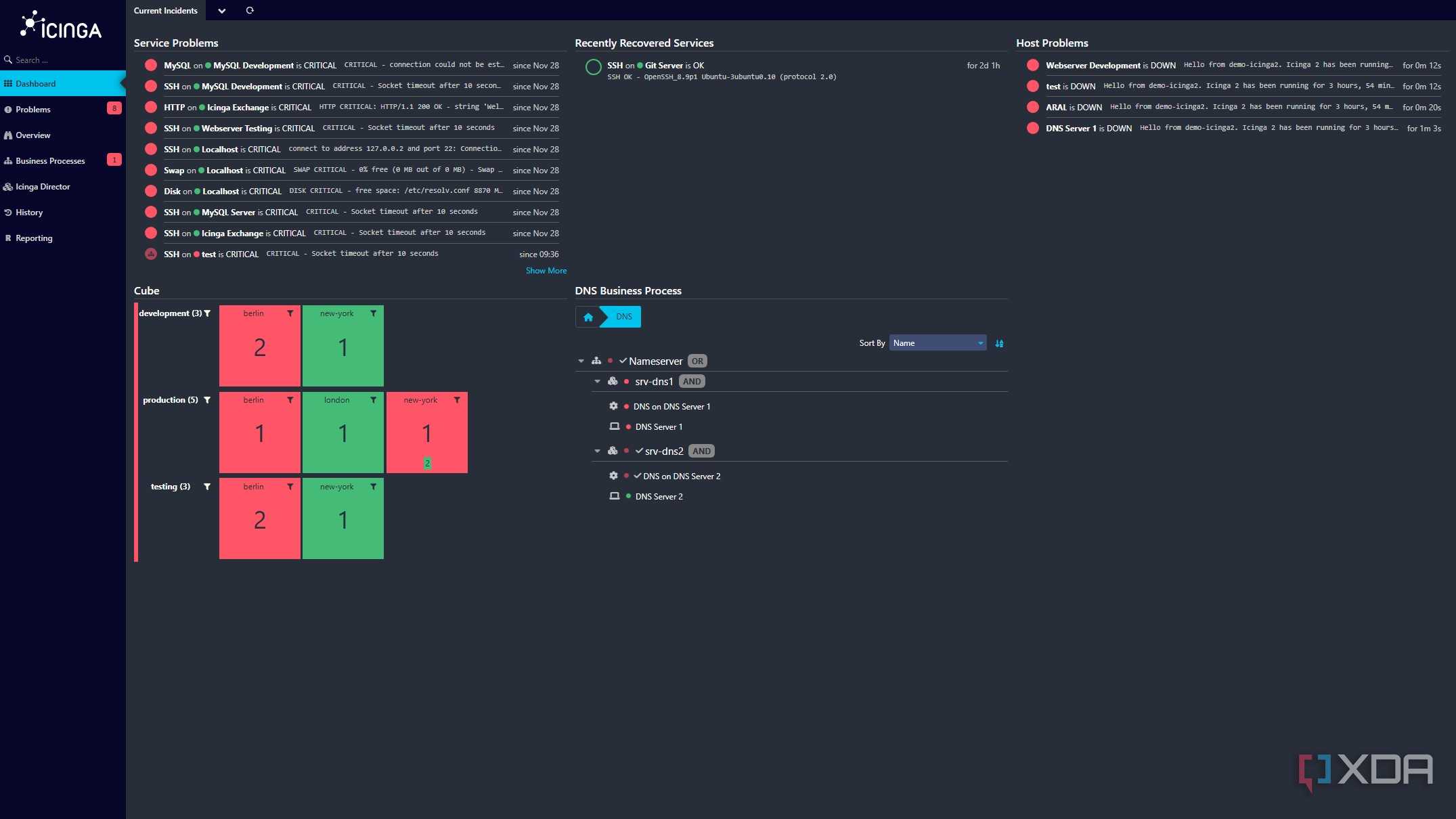Open Problems in the sidebar
The width and height of the screenshot is (1456, 819).
click(x=33, y=110)
